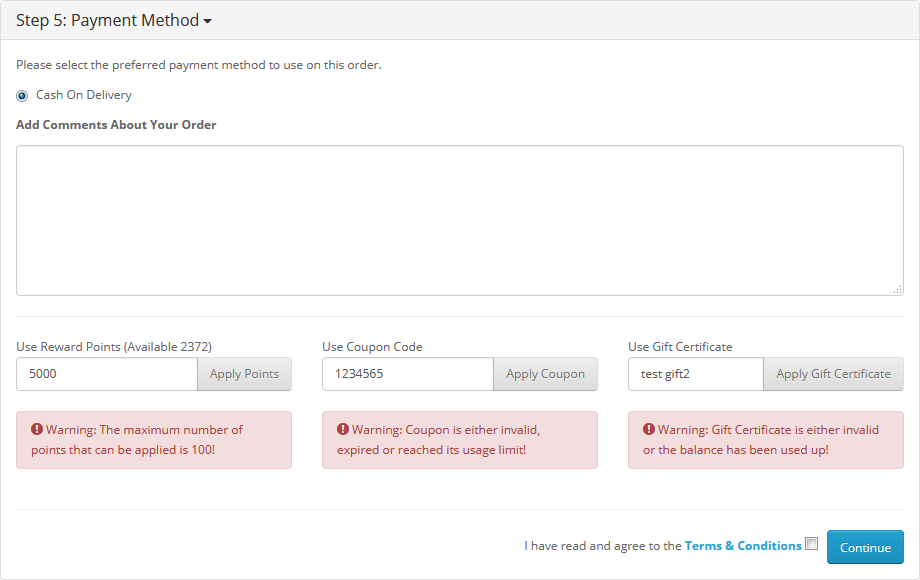The width and height of the screenshot is (920, 580).
Task: Click the Apply Gift Certificate button
Action: tap(833, 374)
